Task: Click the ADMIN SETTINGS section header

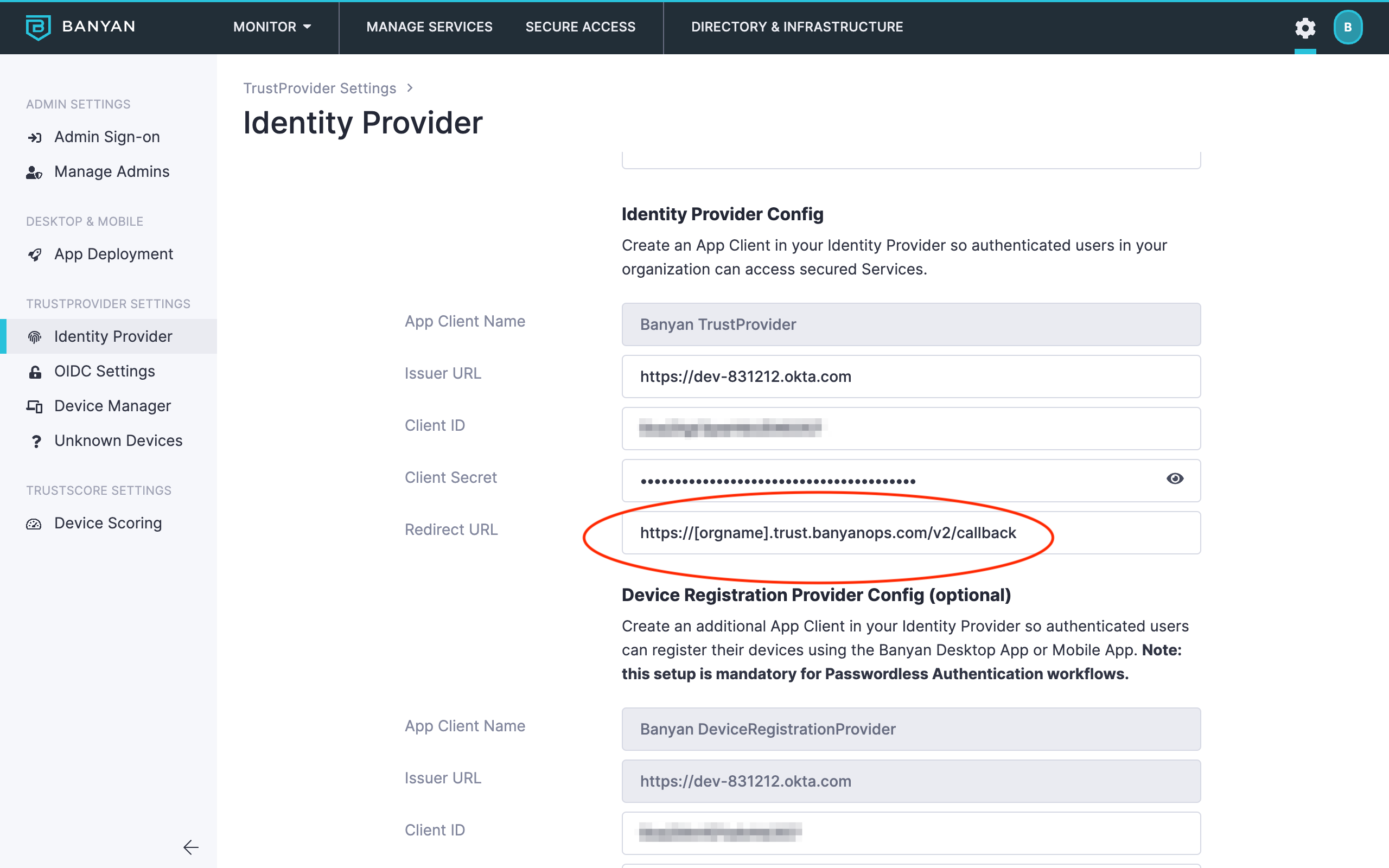Action: pos(78,105)
